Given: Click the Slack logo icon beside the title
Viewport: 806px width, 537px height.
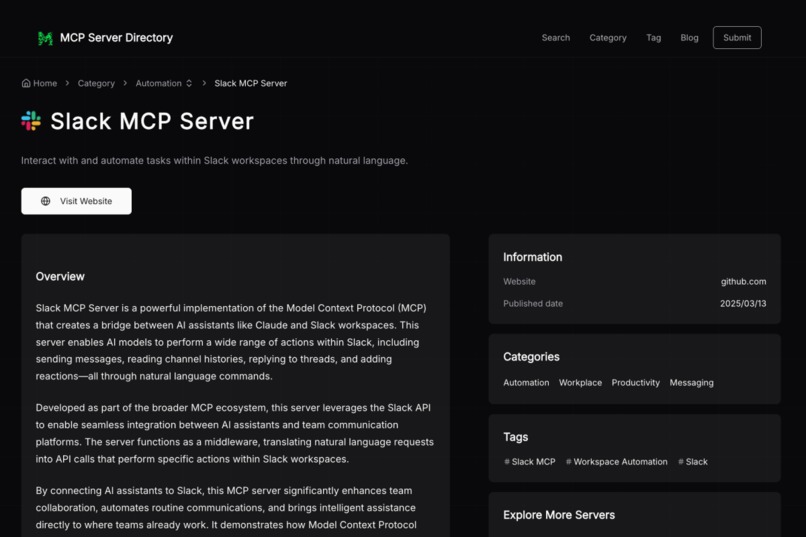Looking at the screenshot, I should 31,121.
